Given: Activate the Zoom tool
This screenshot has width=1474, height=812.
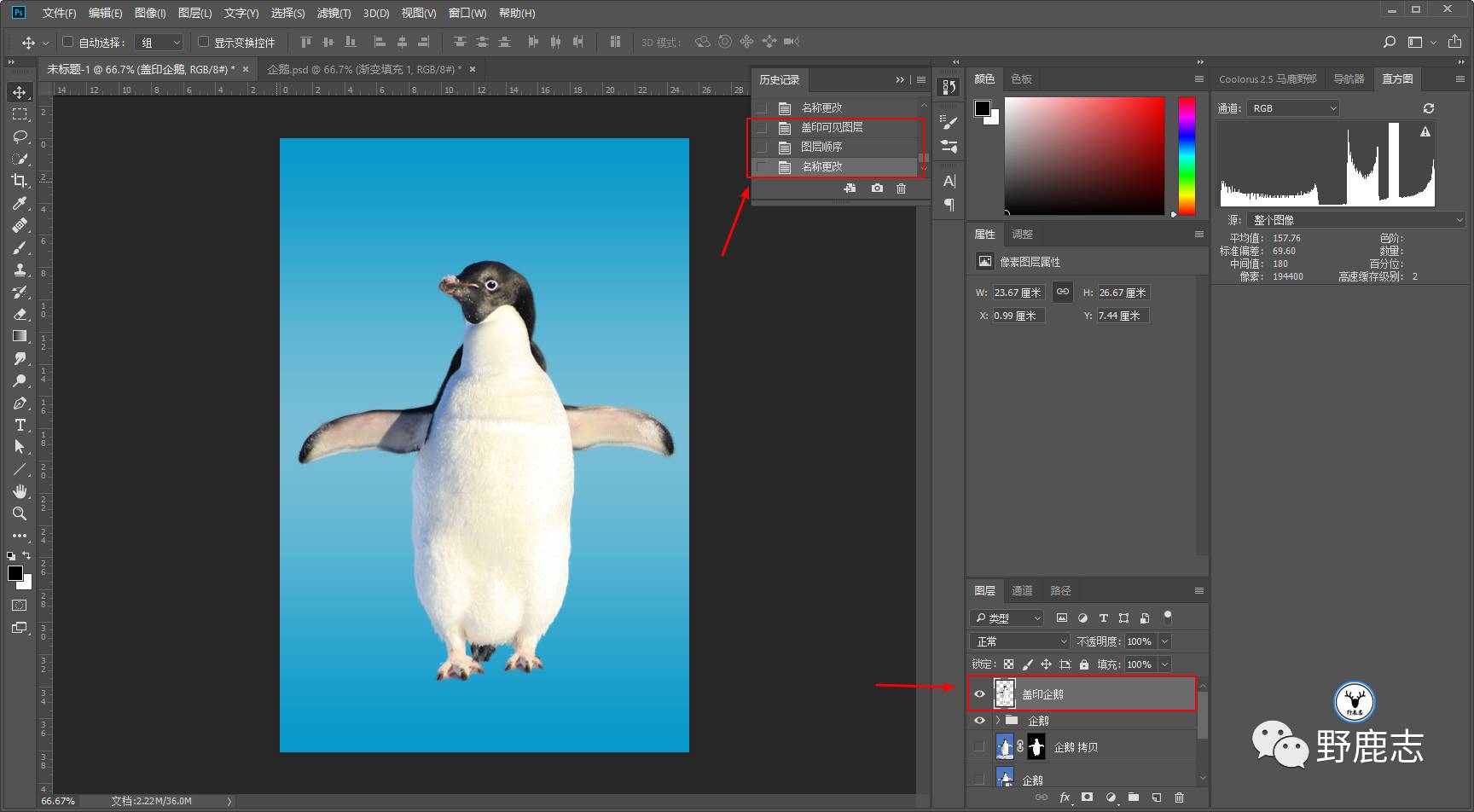Looking at the screenshot, I should tap(20, 513).
